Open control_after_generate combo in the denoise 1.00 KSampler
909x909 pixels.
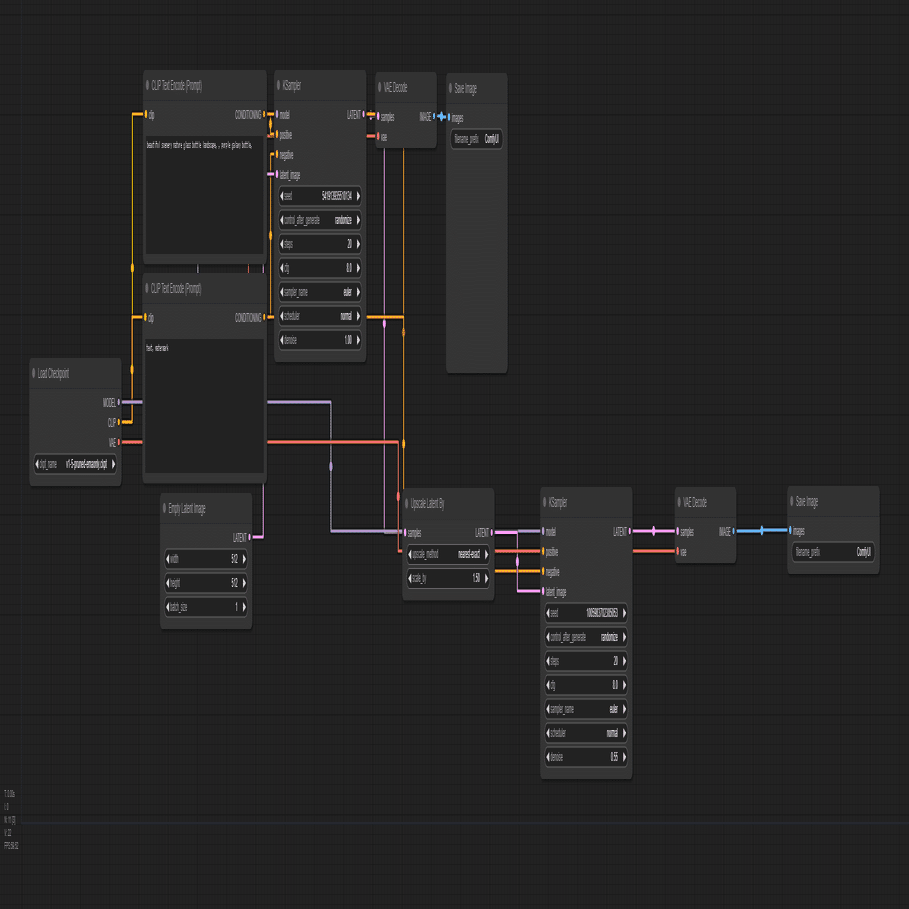point(320,220)
